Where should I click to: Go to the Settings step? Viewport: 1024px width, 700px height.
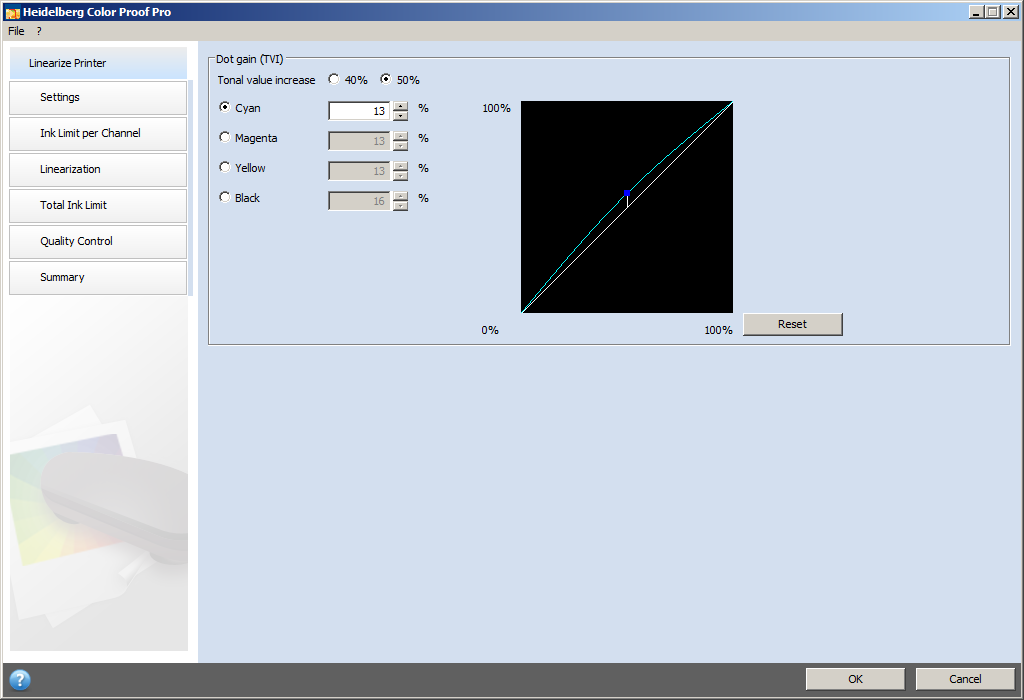[98, 97]
